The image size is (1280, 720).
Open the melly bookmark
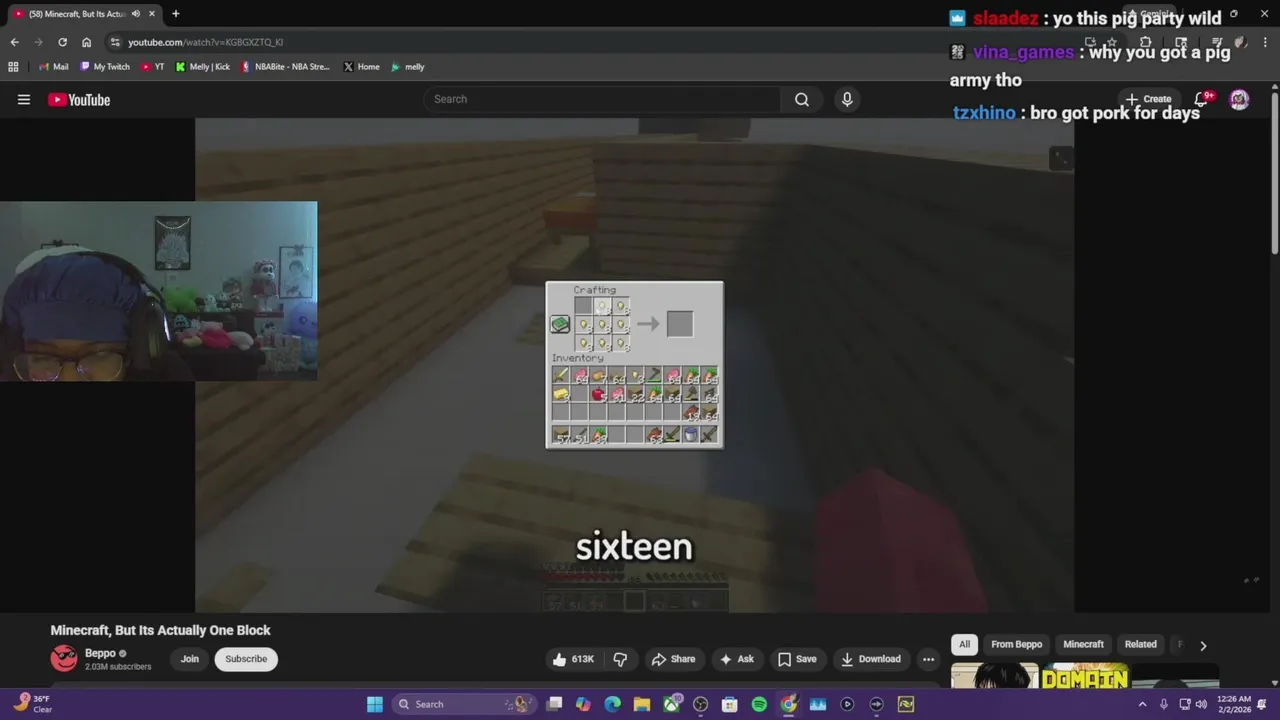[407, 67]
